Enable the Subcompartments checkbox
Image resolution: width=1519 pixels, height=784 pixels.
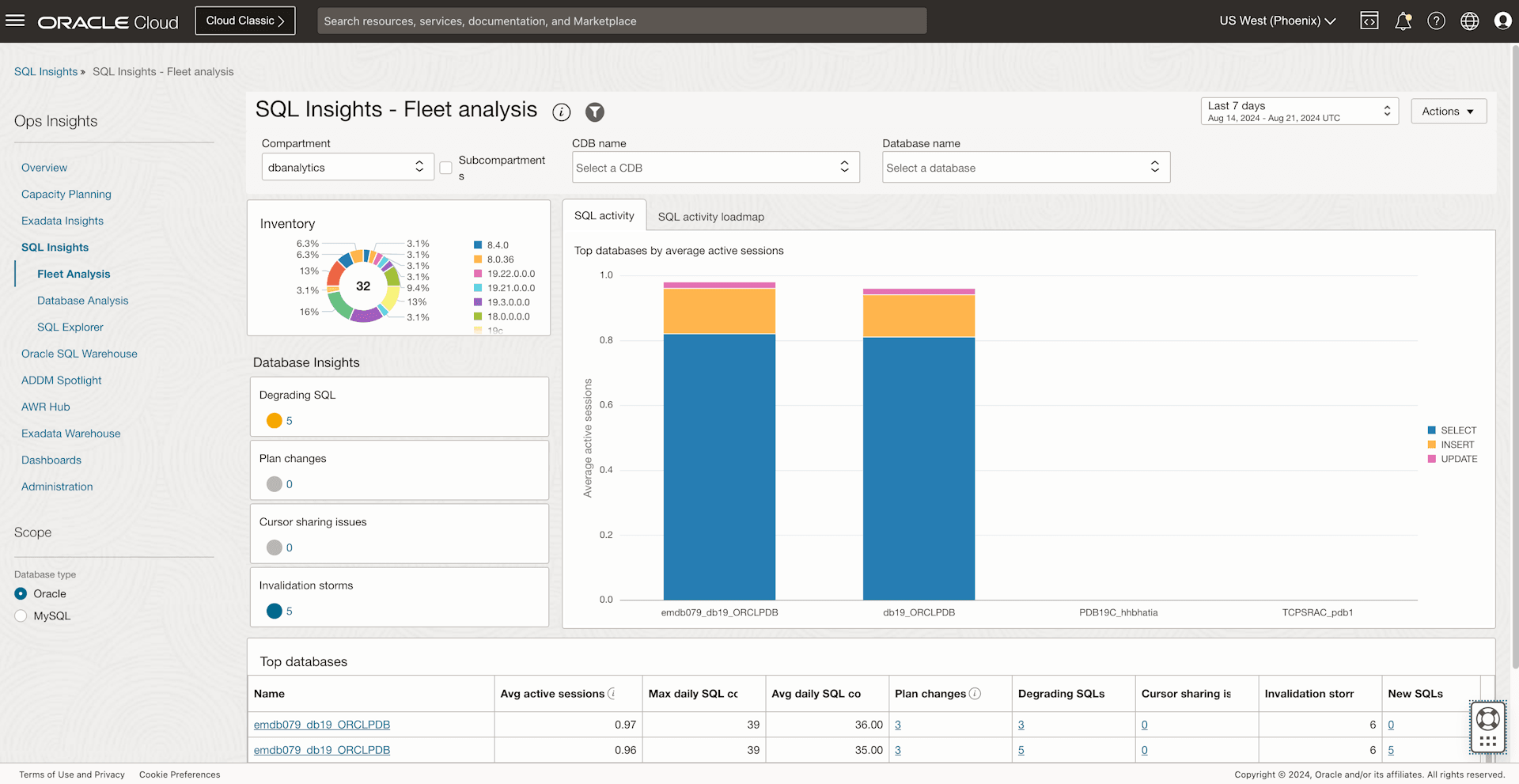pos(445,168)
